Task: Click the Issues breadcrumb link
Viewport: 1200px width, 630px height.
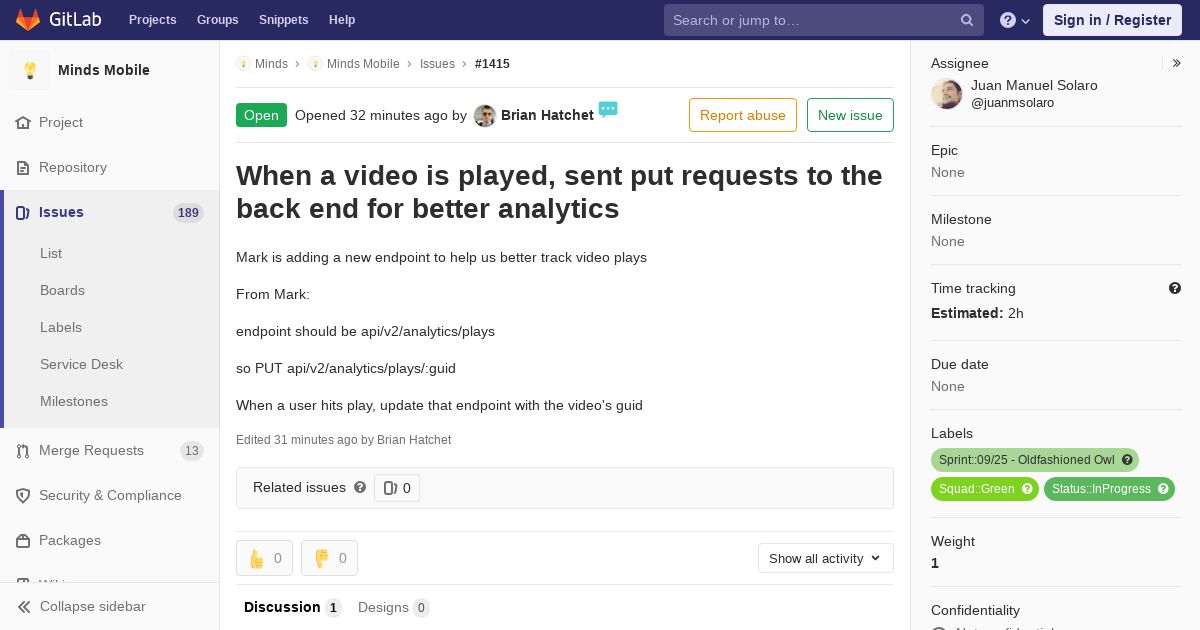Action: point(437,63)
